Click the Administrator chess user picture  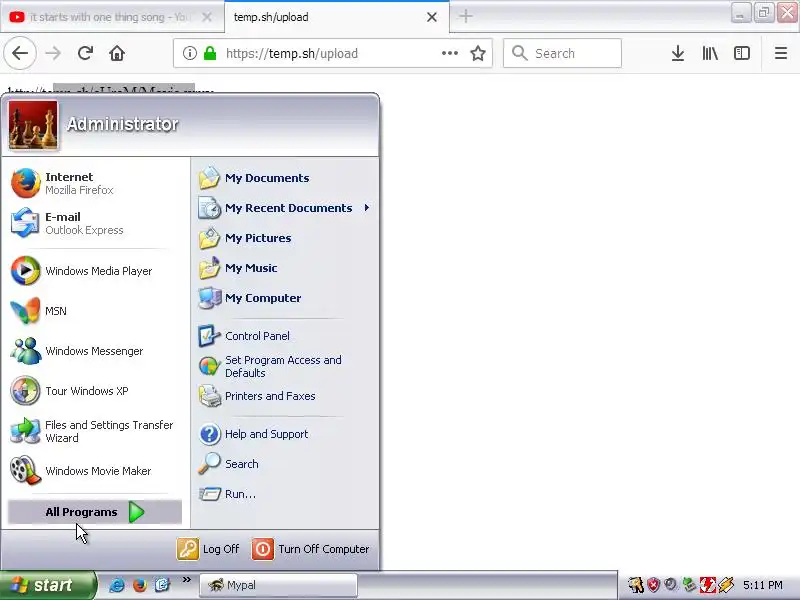point(33,124)
